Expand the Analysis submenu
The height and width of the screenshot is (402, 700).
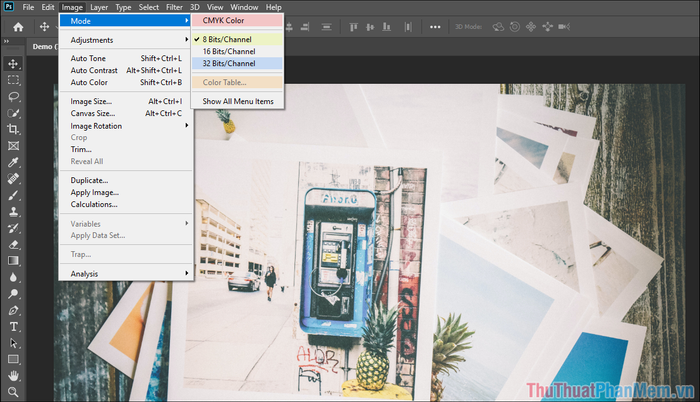(x=126, y=274)
